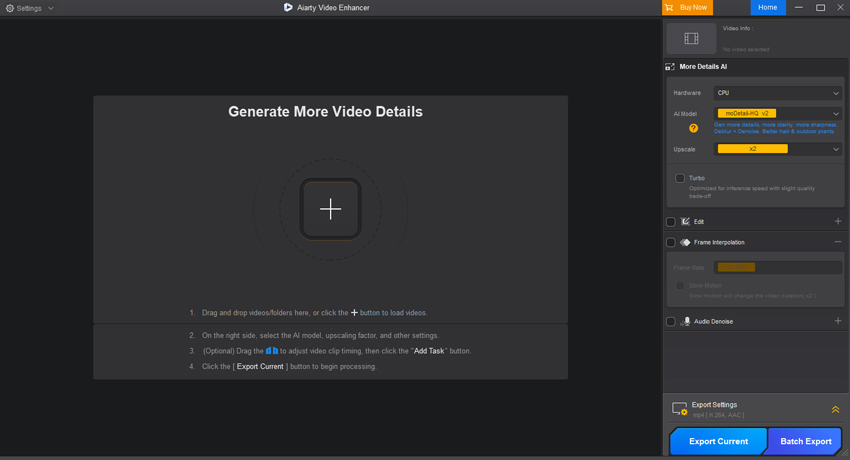The width and height of the screenshot is (850, 460).
Task: Expand Export Settings with double chevron
Action: click(835, 410)
